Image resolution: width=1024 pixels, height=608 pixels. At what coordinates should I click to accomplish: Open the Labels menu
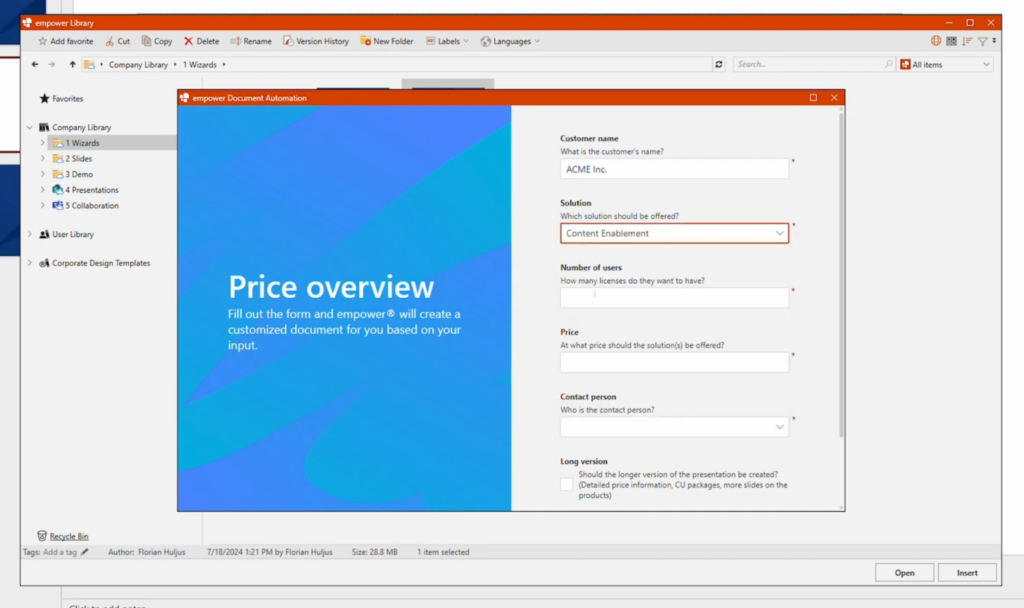tap(447, 41)
